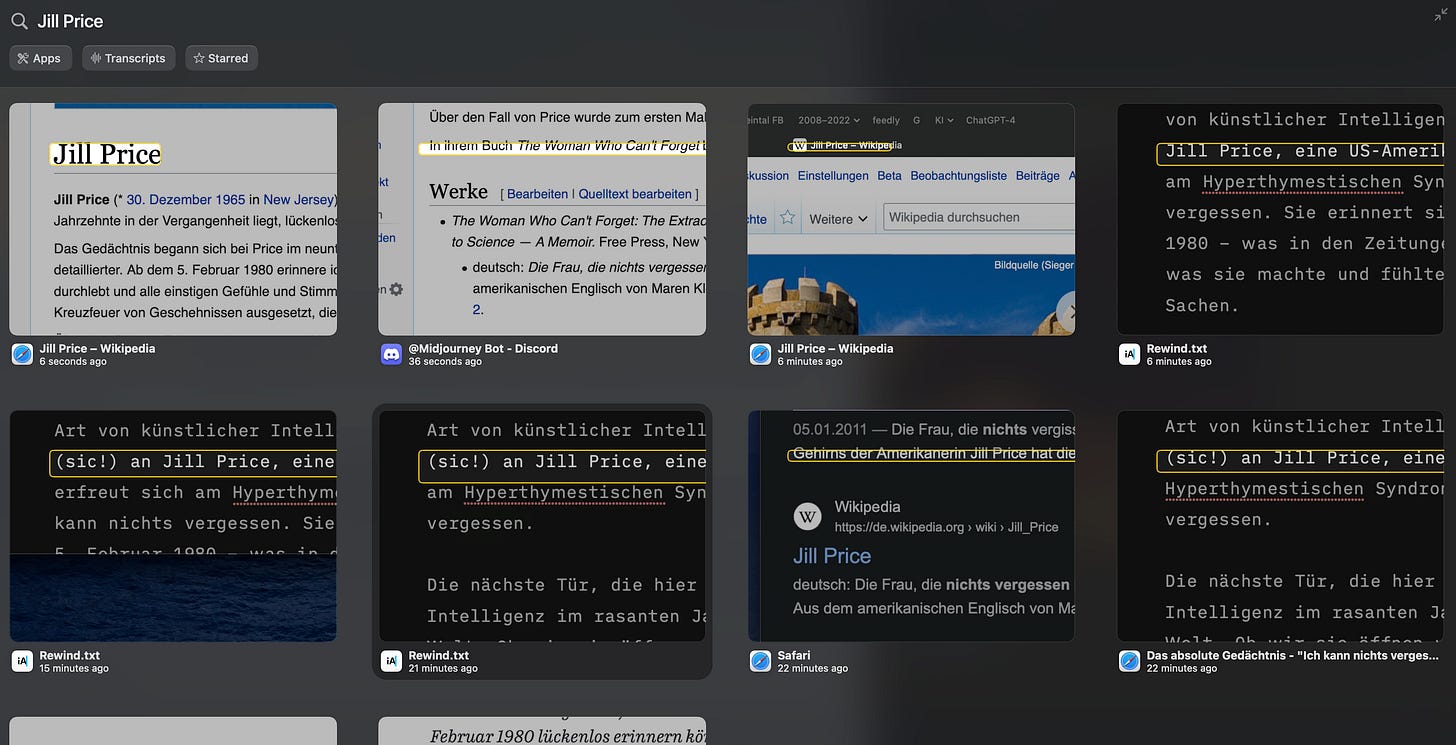This screenshot has width=1456, height=745.
Task: Click "6 minutes ago" under Rewind.txt
Action: tap(1179, 361)
